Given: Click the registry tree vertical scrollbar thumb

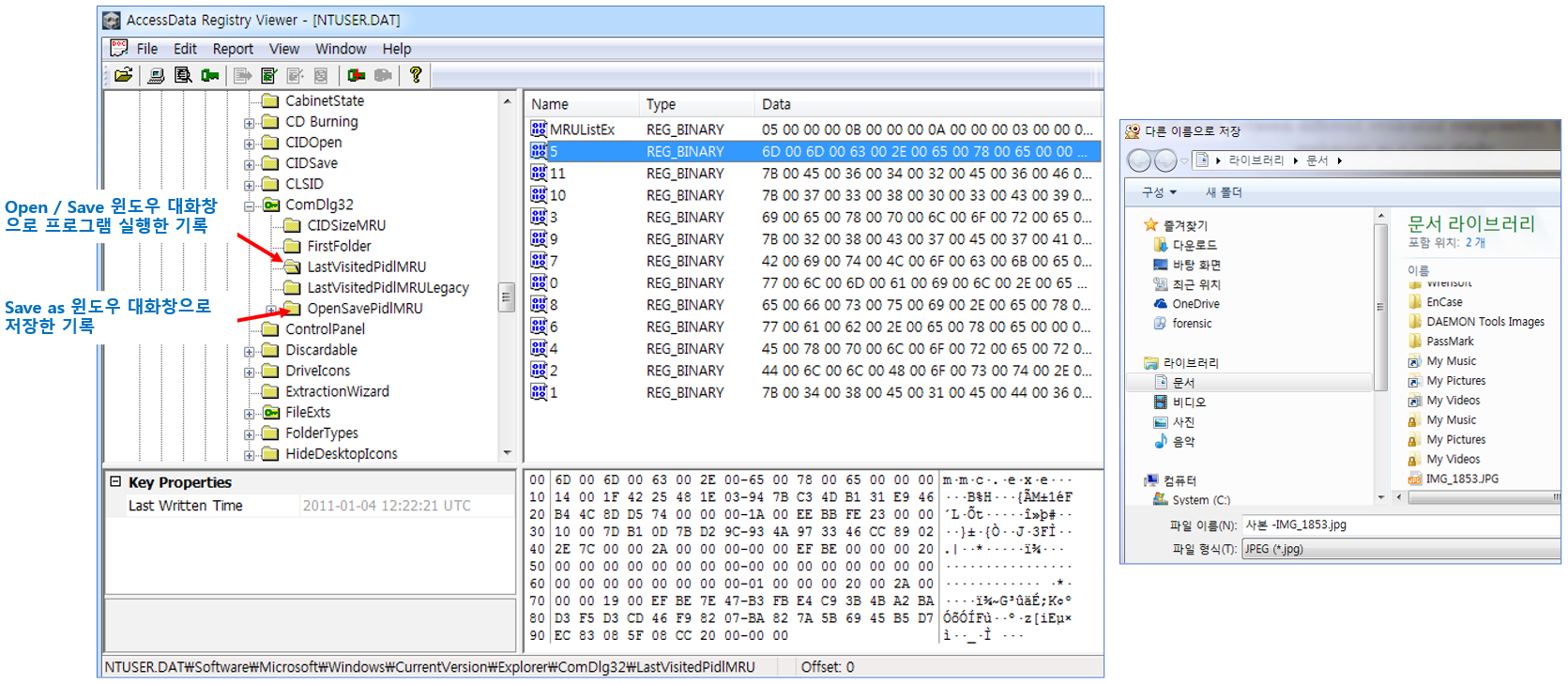Looking at the screenshot, I should pos(506,296).
